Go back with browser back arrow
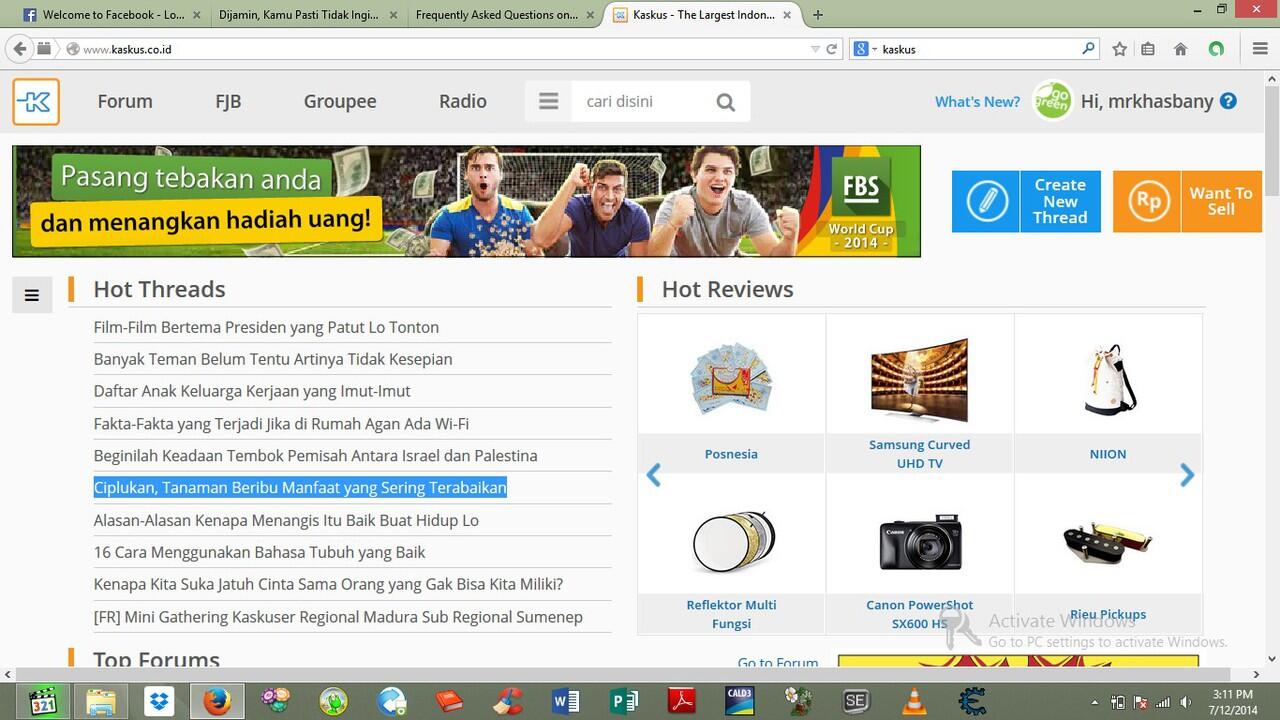 pyautogui.click(x=19, y=48)
